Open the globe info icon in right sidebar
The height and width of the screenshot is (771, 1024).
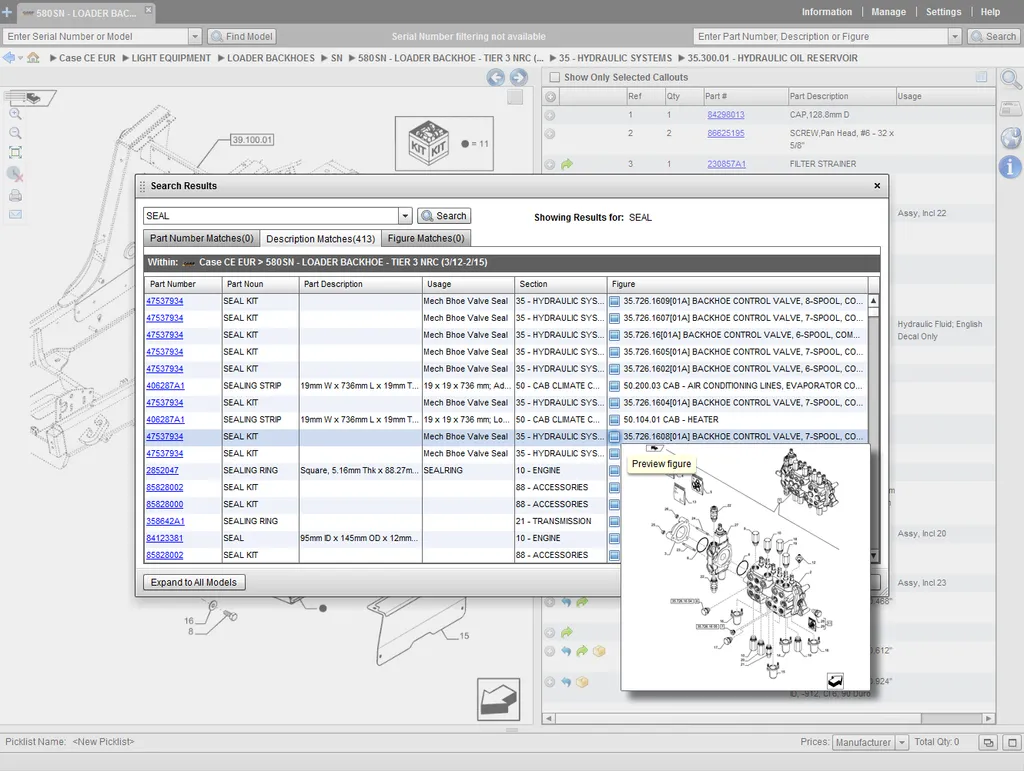[x=1010, y=138]
